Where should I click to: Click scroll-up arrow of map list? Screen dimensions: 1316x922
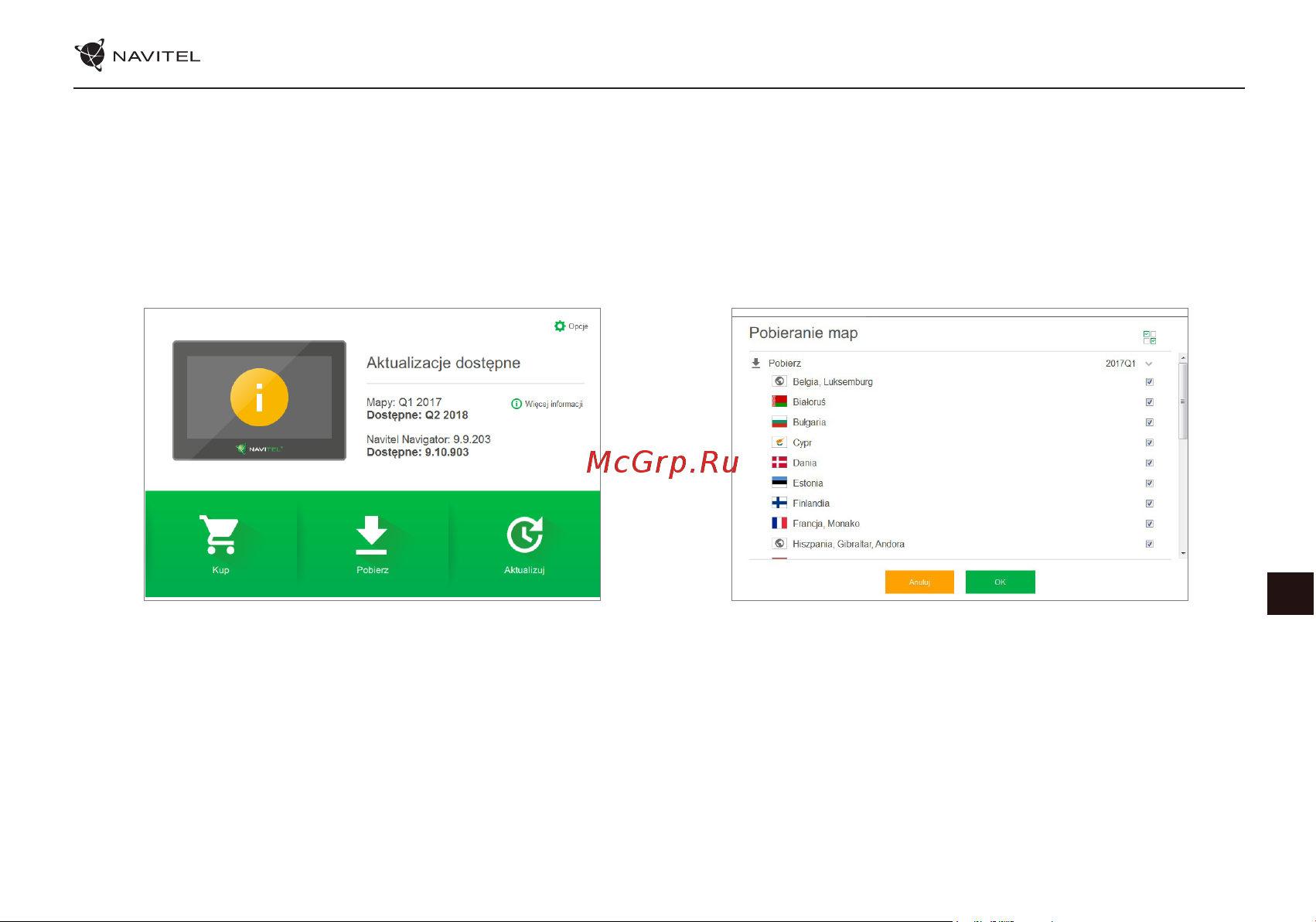pyautogui.click(x=1183, y=358)
